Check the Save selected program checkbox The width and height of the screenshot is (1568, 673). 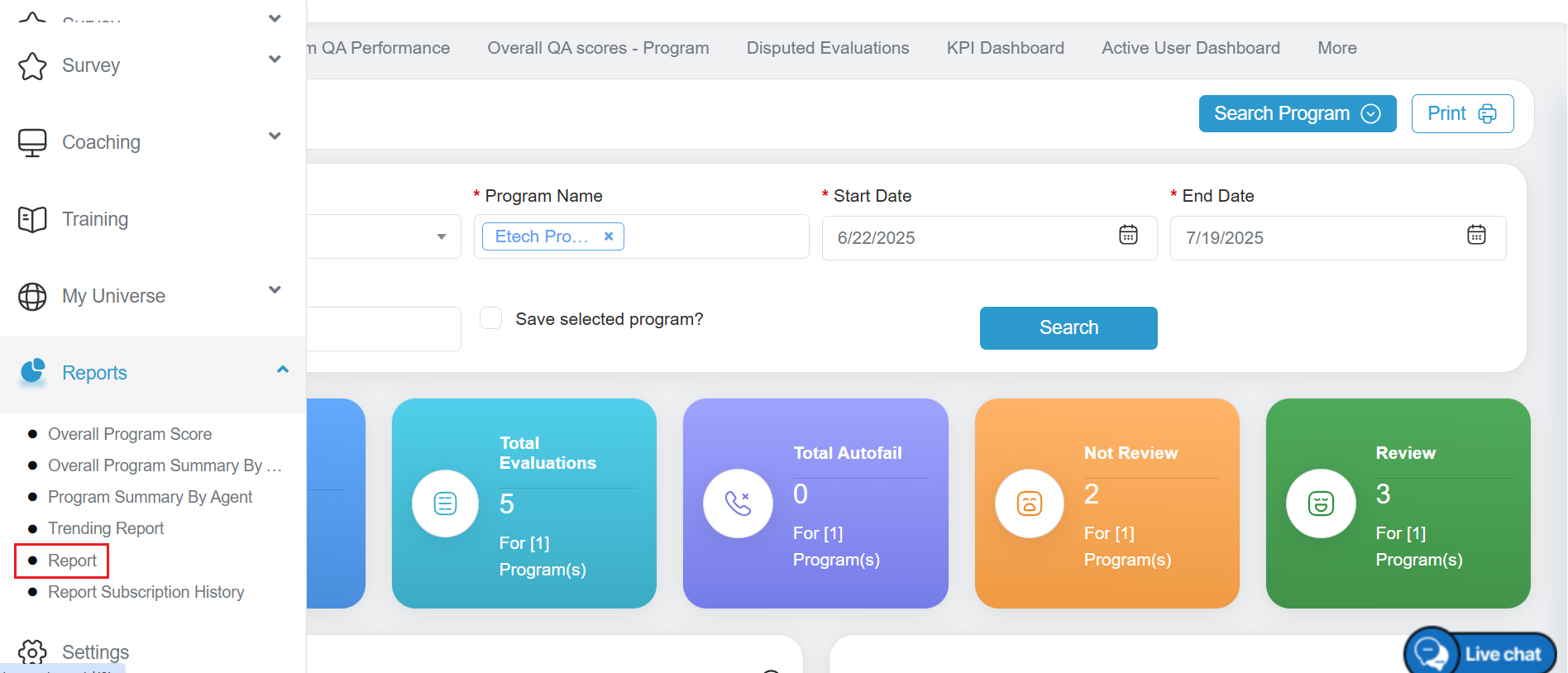point(491,318)
